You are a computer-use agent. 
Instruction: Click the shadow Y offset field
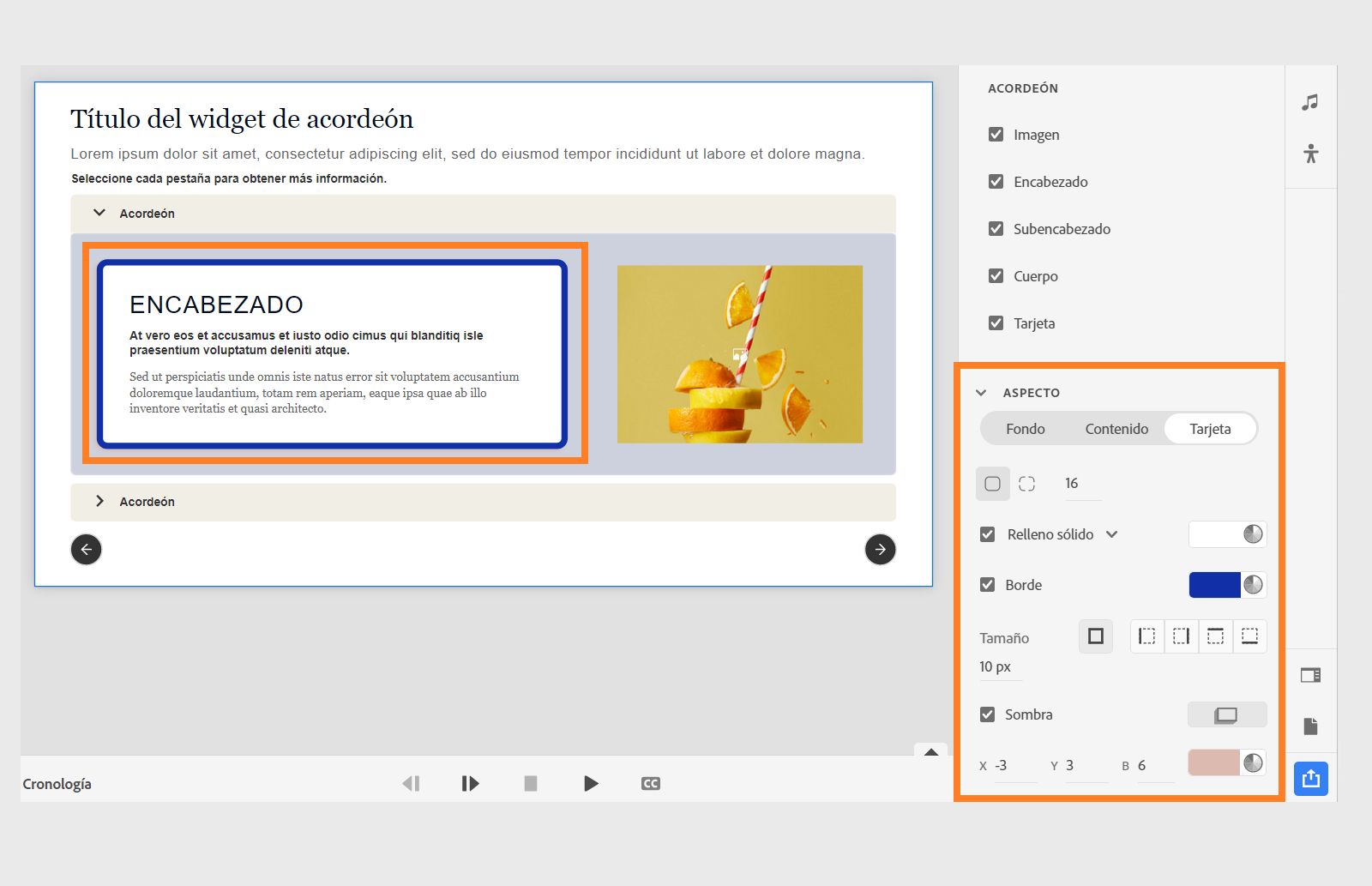(x=1086, y=765)
